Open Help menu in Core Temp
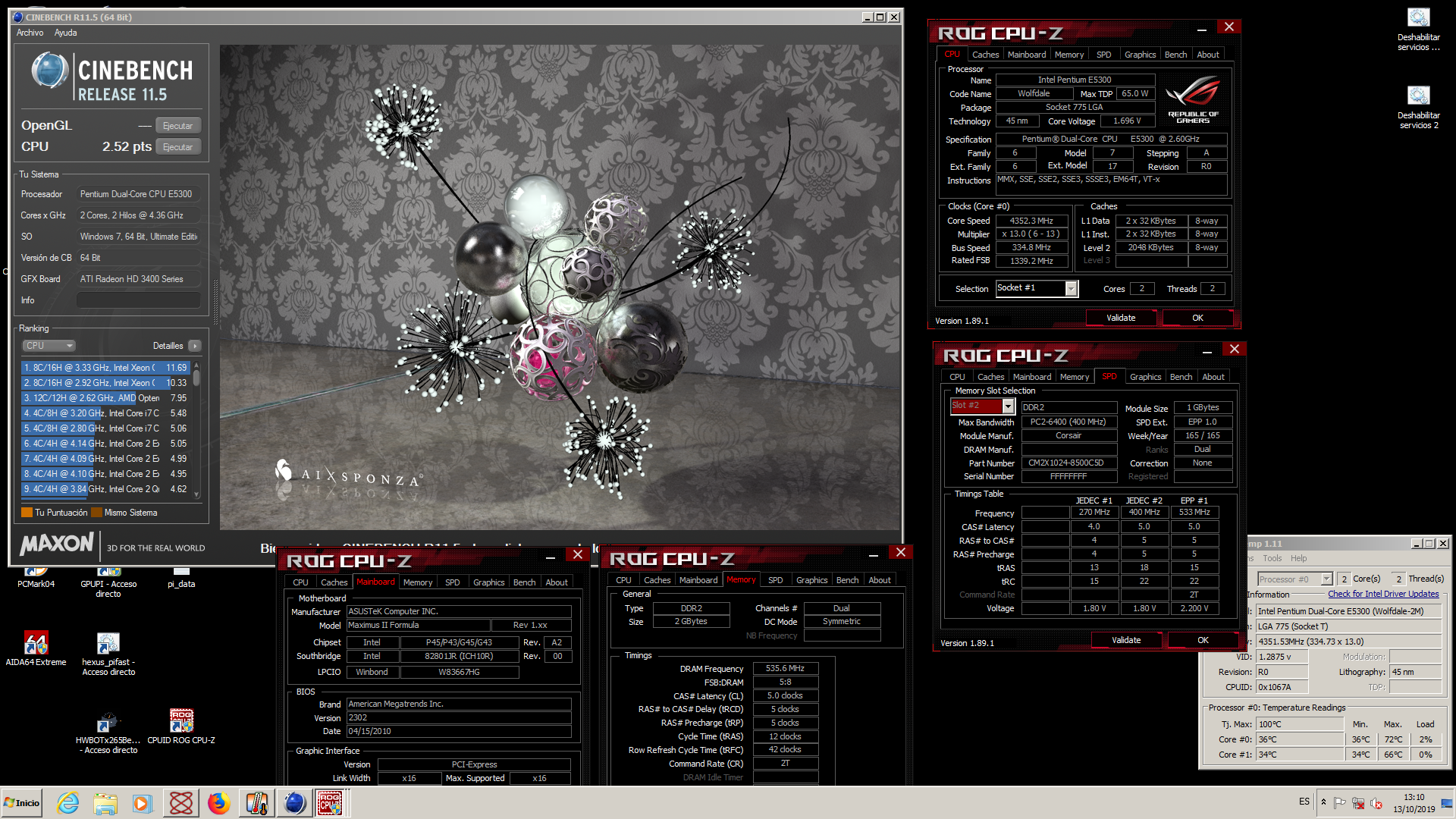 1299,558
